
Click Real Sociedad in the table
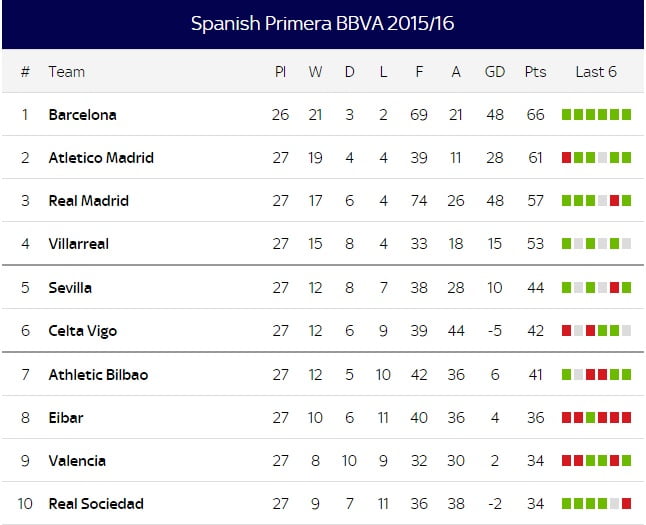(96, 504)
